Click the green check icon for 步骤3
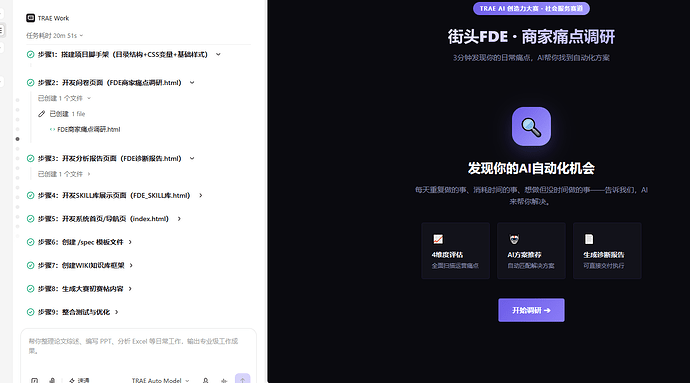 [x=30, y=158]
